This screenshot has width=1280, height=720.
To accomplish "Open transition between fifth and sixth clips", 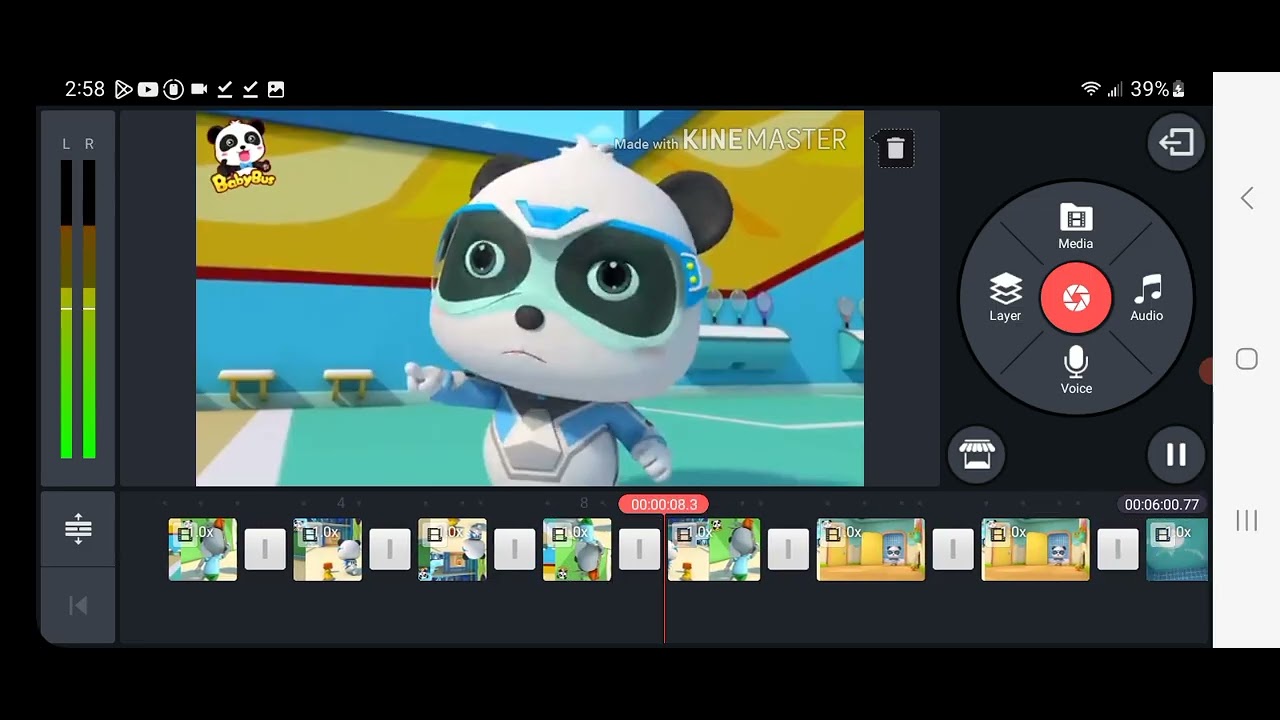I will [788, 549].
